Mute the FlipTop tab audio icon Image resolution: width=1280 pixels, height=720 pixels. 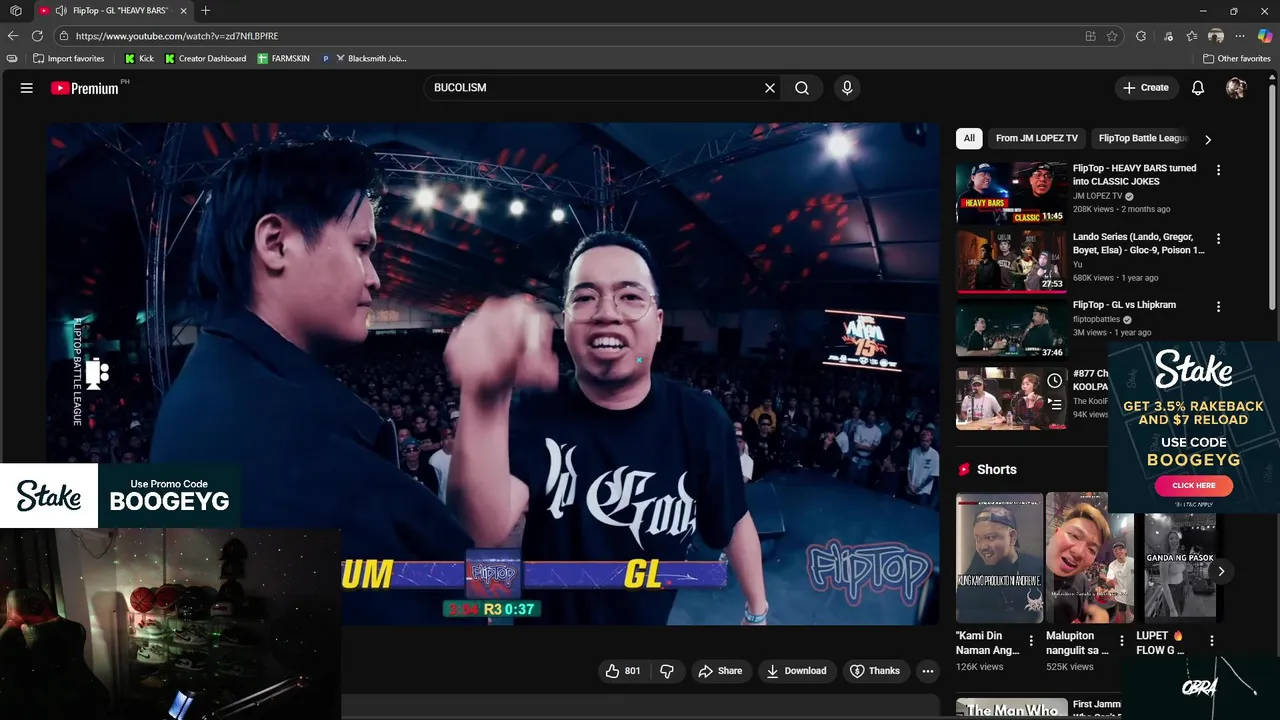[61, 11]
